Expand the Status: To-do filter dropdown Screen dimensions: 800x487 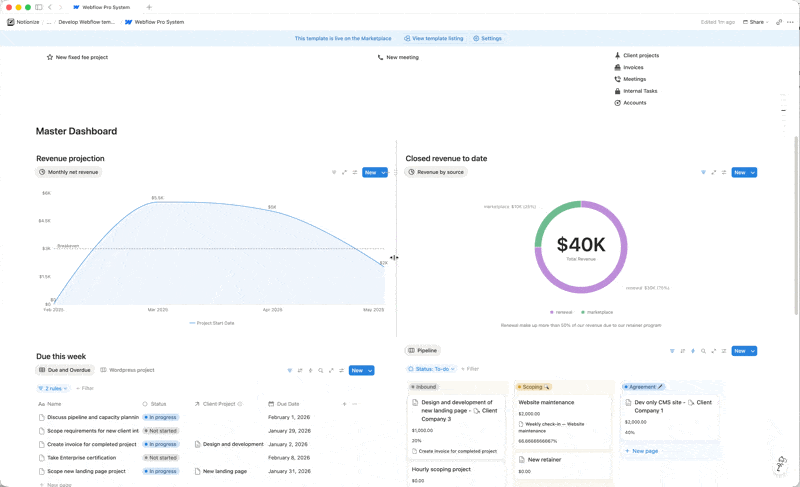(x=431, y=369)
